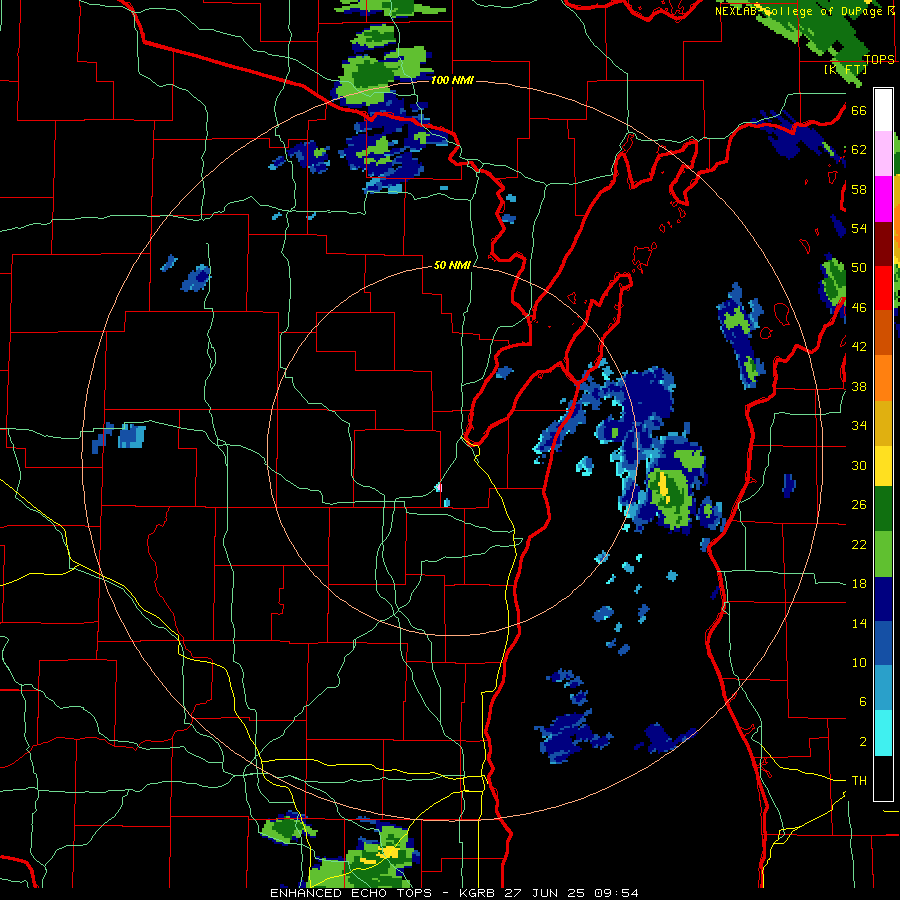The image size is (900, 900).
Task: Click the light pink legend swatch
Action: tap(883, 153)
